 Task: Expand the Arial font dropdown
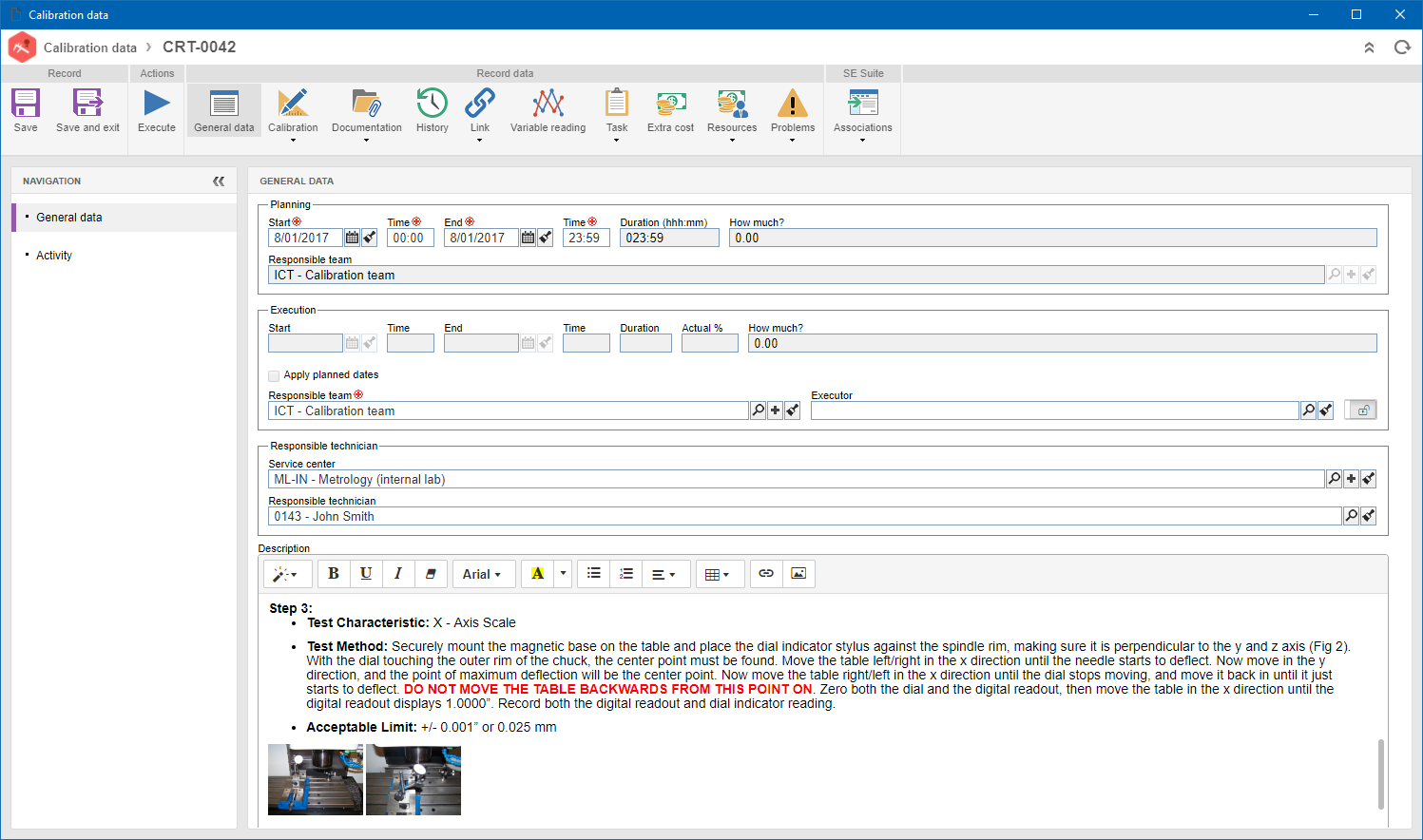click(483, 574)
